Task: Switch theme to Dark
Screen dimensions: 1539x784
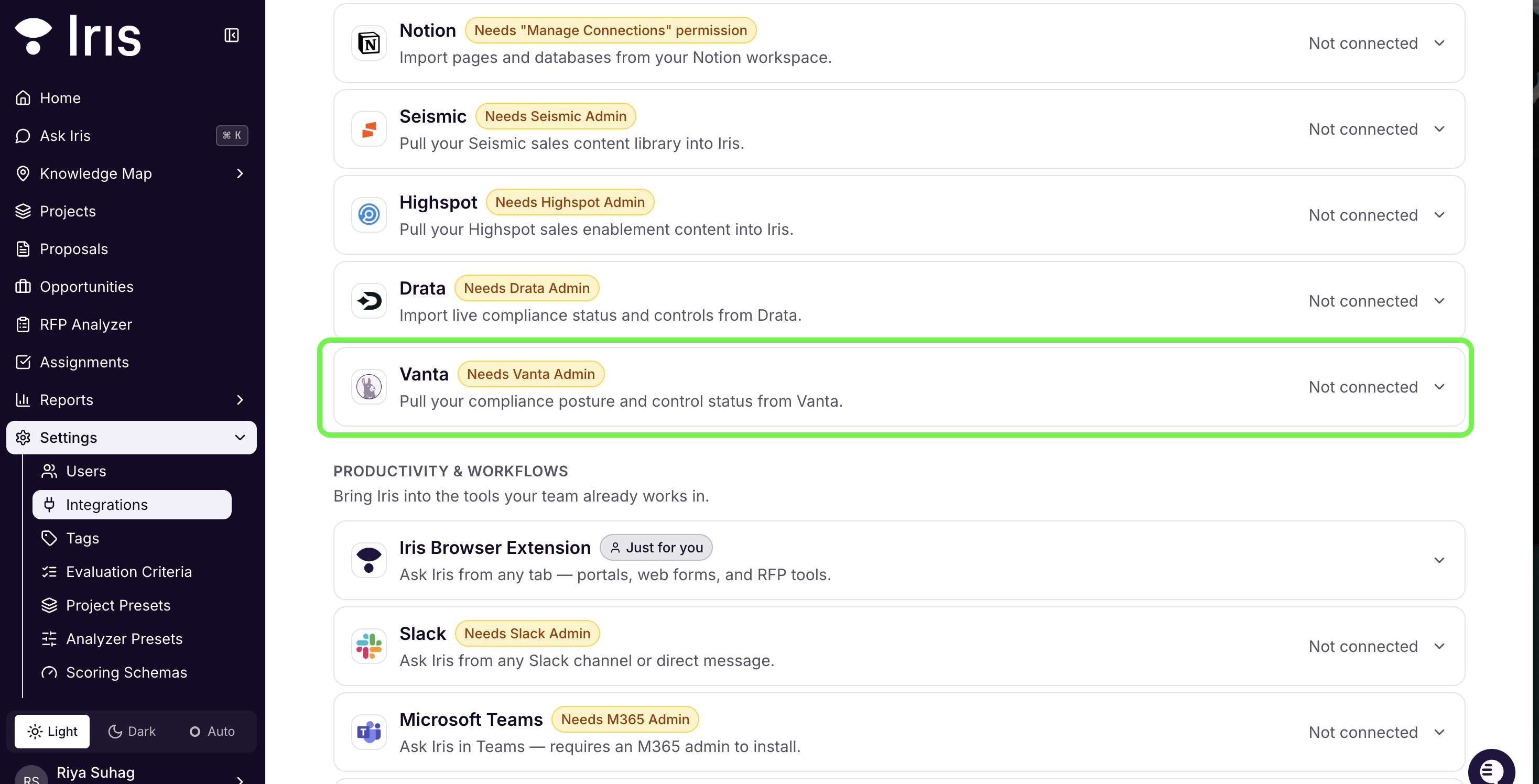Action: 132,732
